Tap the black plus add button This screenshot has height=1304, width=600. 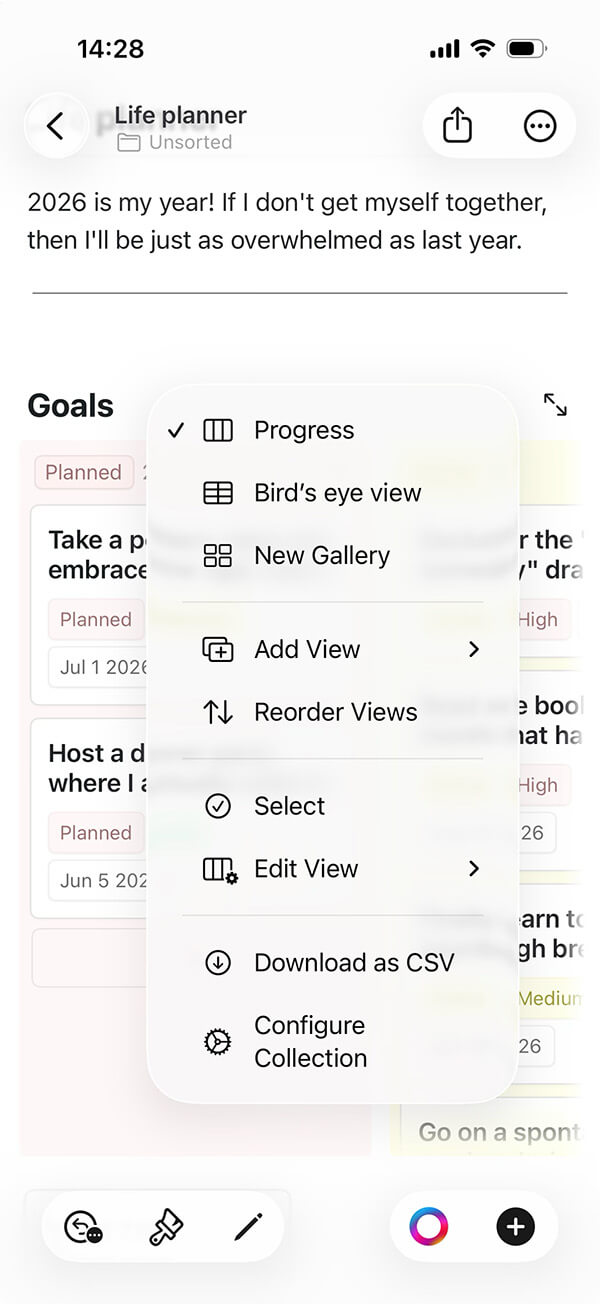(x=515, y=1226)
